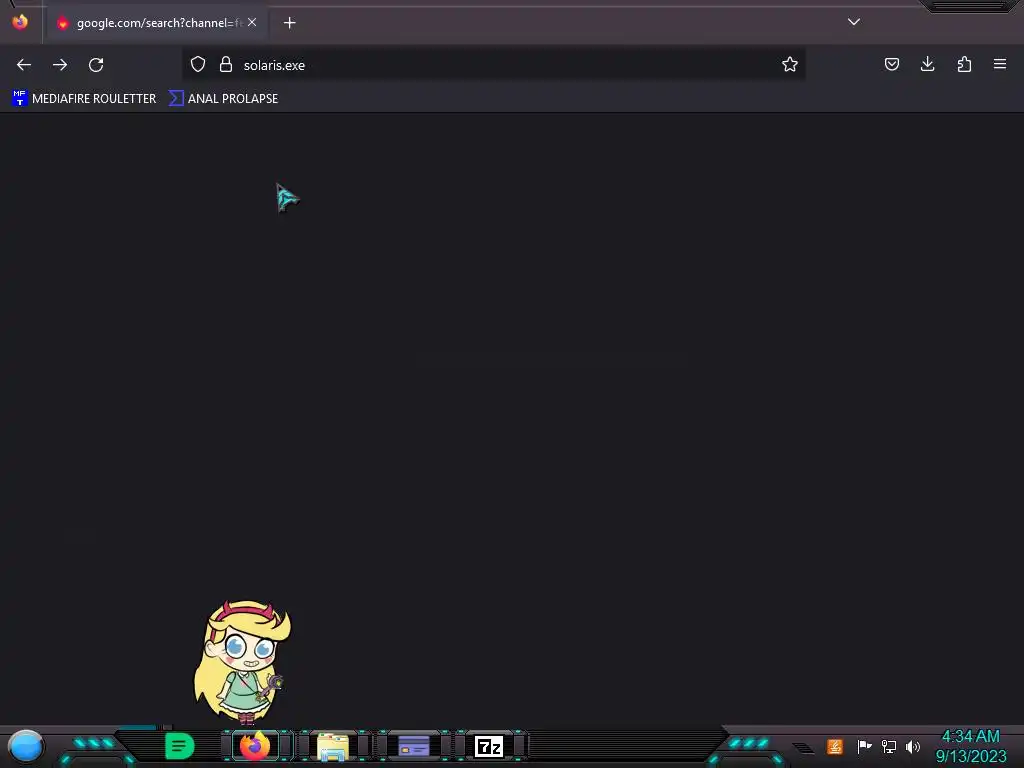1024x768 pixels.
Task: Reload the current page
Action: pyautogui.click(x=96, y=65)
